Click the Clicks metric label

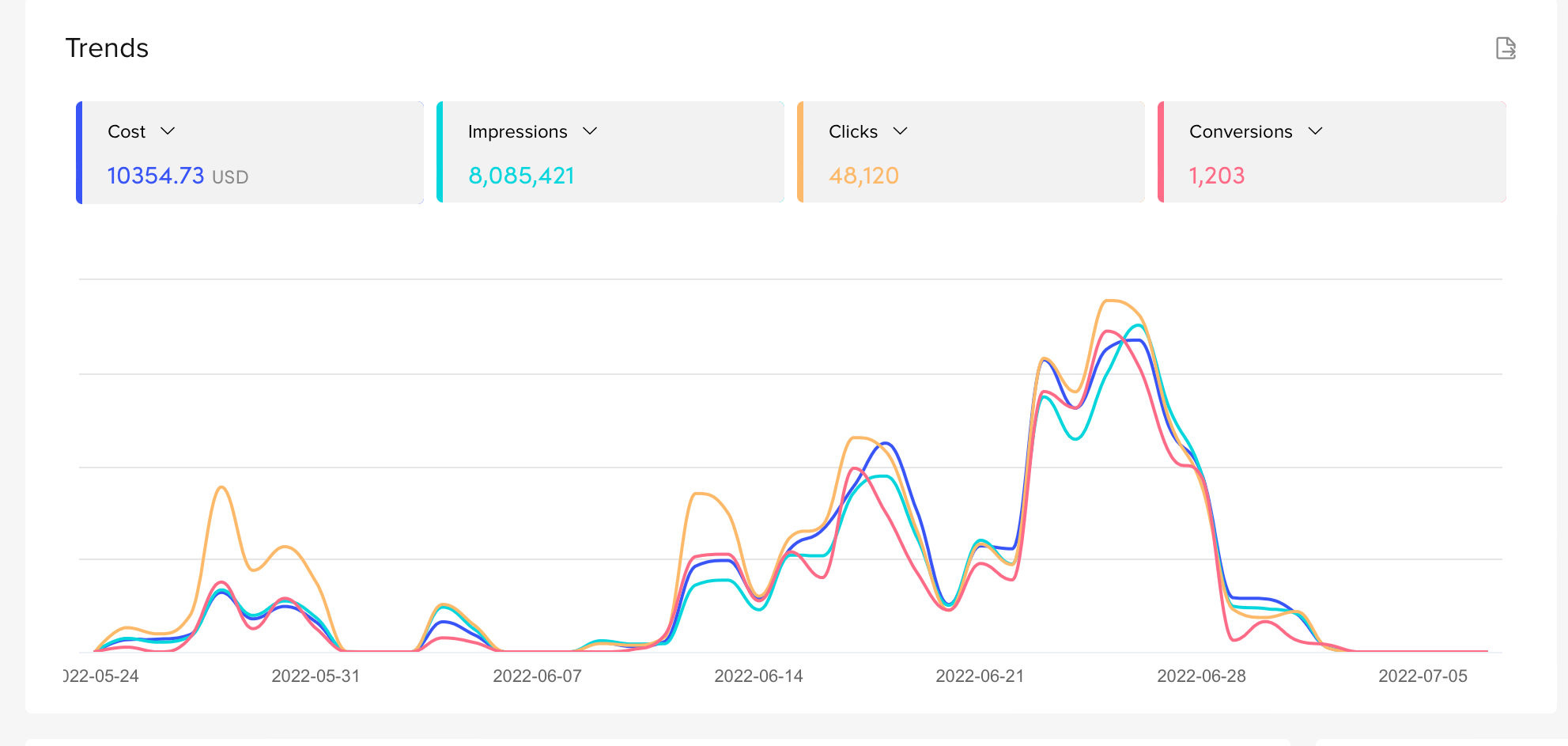pos(852,131)
